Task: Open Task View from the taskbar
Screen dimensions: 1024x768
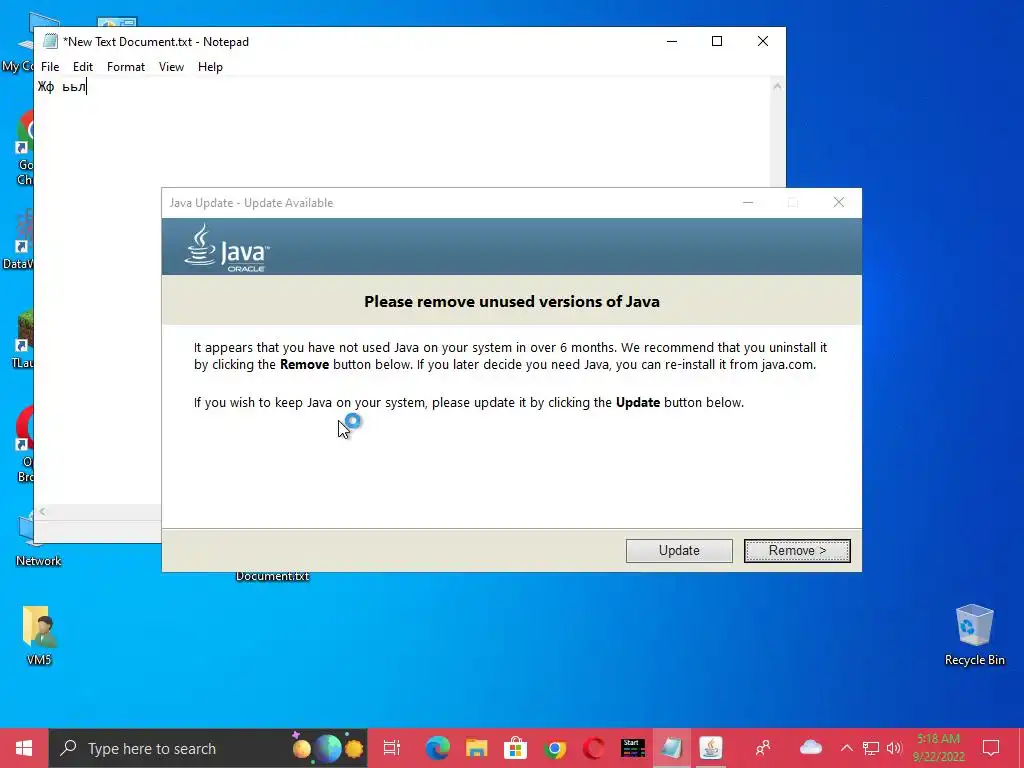Action: pos(392,748)
